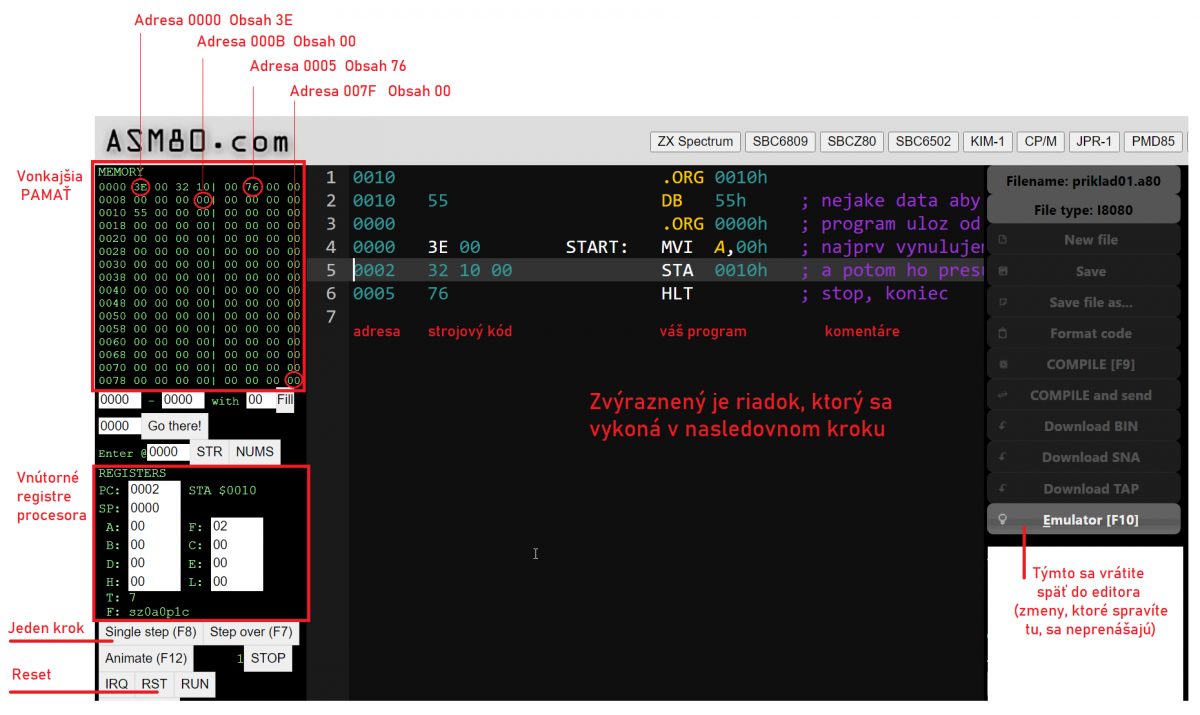Click the page icon beside New file
This screenshot has height=715, width=1200.
coord(1002,240)
